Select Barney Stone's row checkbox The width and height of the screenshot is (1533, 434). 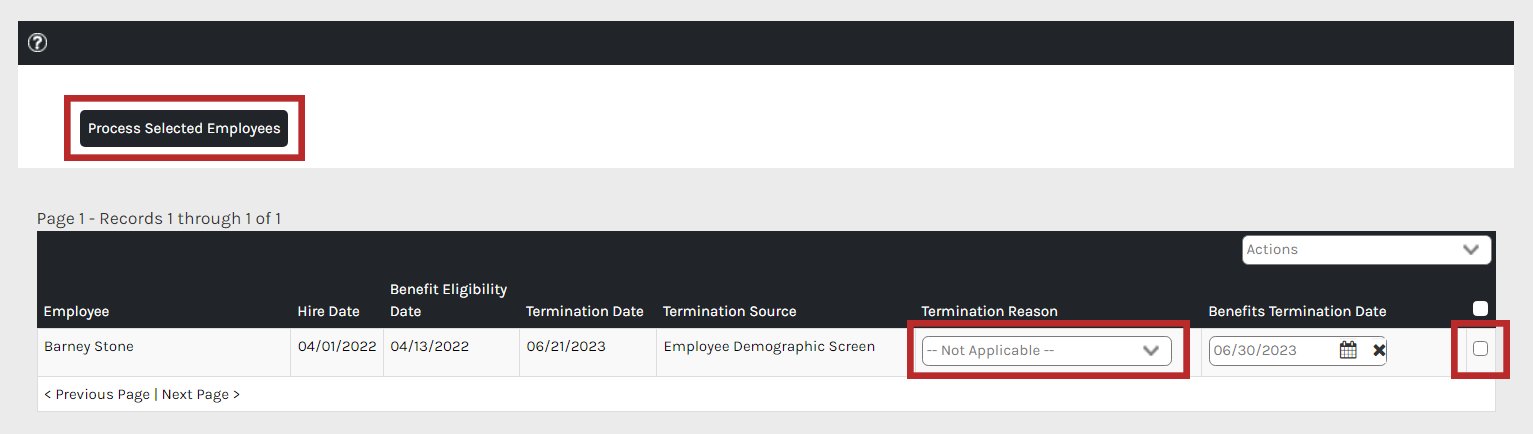(x=1480, y=349)
